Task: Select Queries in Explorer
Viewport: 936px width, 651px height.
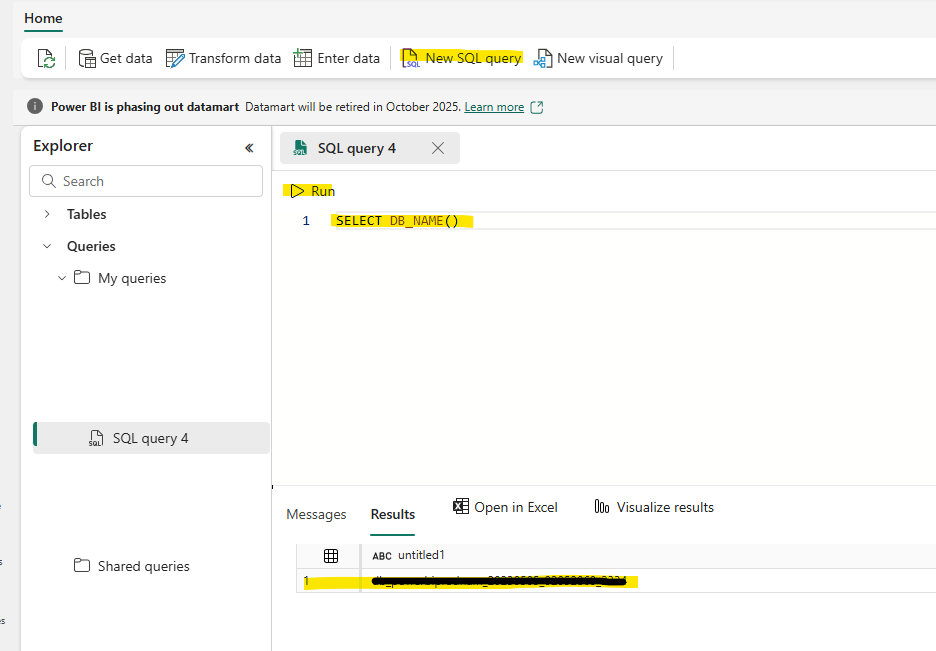Action: (91, 246)
